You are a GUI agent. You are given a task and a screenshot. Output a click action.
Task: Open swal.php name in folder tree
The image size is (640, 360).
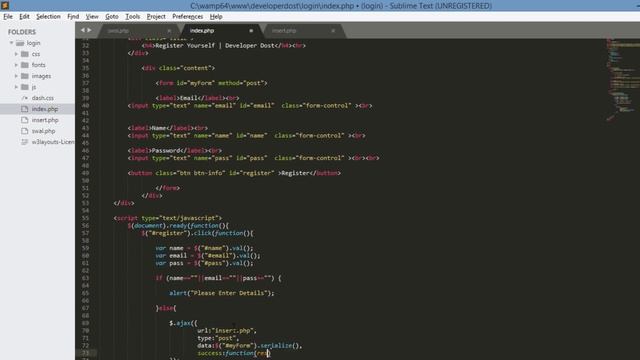pos(43,131)
